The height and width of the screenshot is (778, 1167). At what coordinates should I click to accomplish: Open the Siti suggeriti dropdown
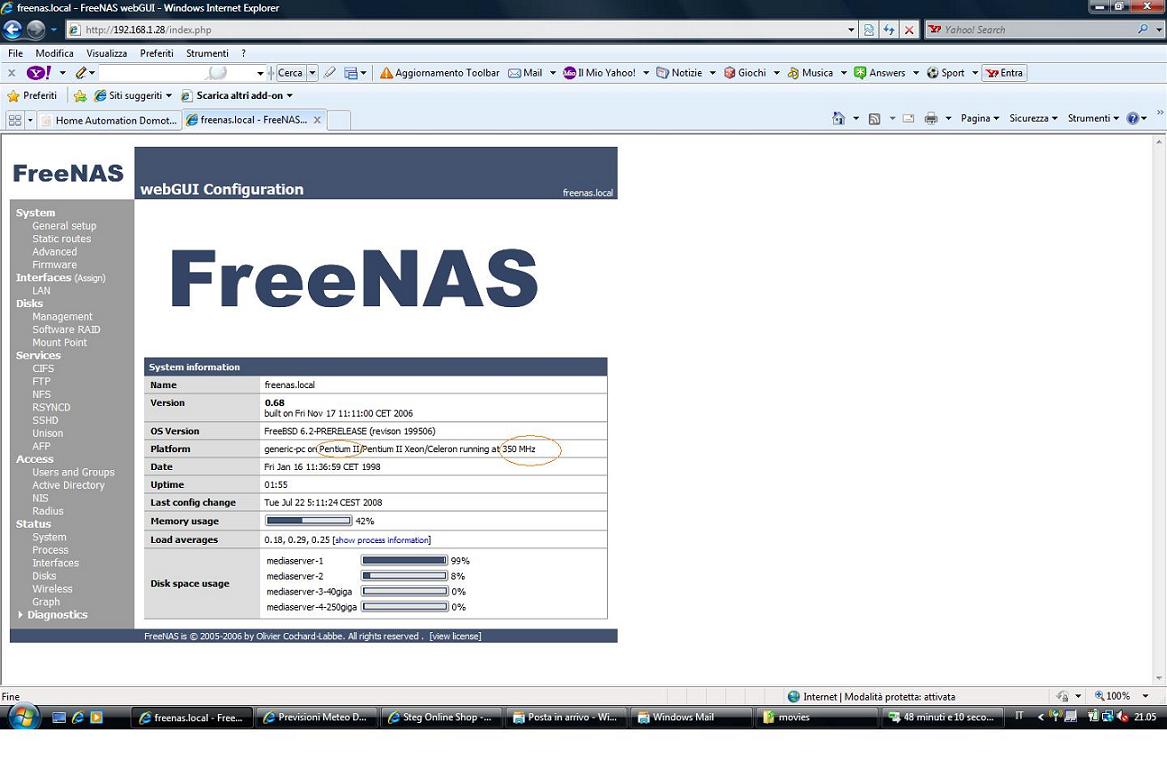[133, 95]
